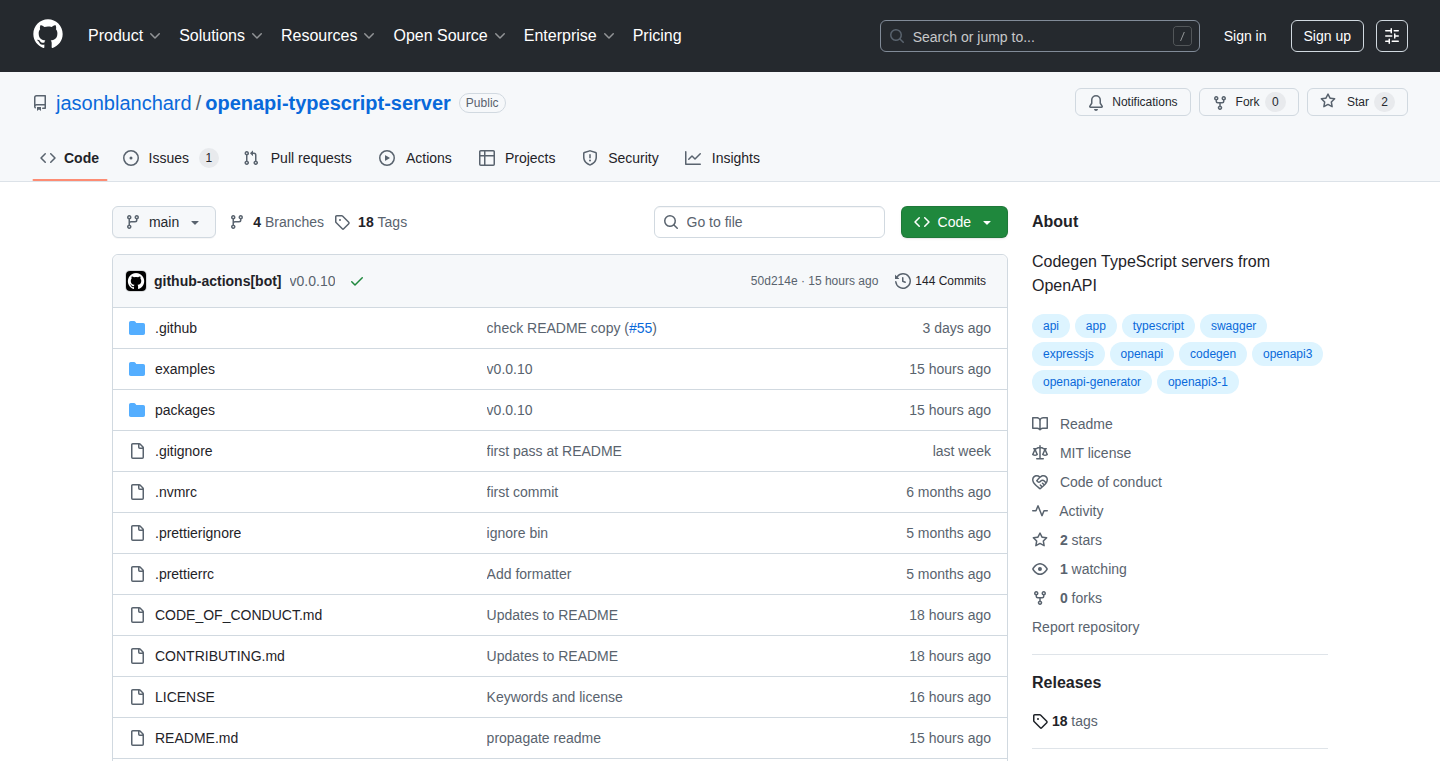Switch to the Issues tab
Screen dimensions: 1440x761
point(170,158)
